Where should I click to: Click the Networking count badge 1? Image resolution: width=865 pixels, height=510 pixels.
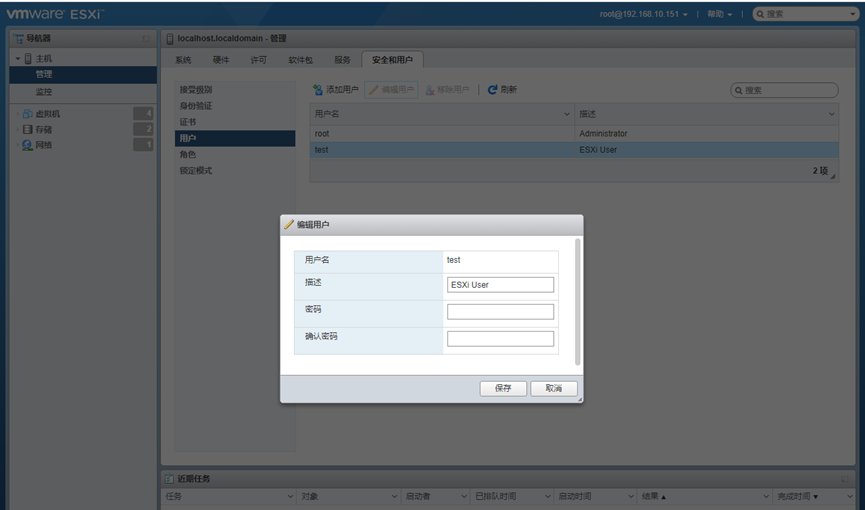pos(143,145)
